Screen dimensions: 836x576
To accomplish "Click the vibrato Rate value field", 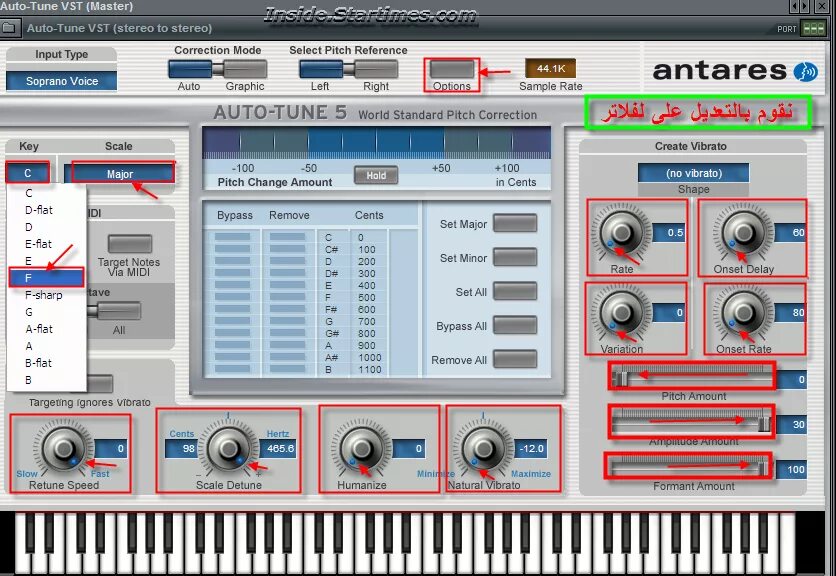I will click(x=669, y=233).
